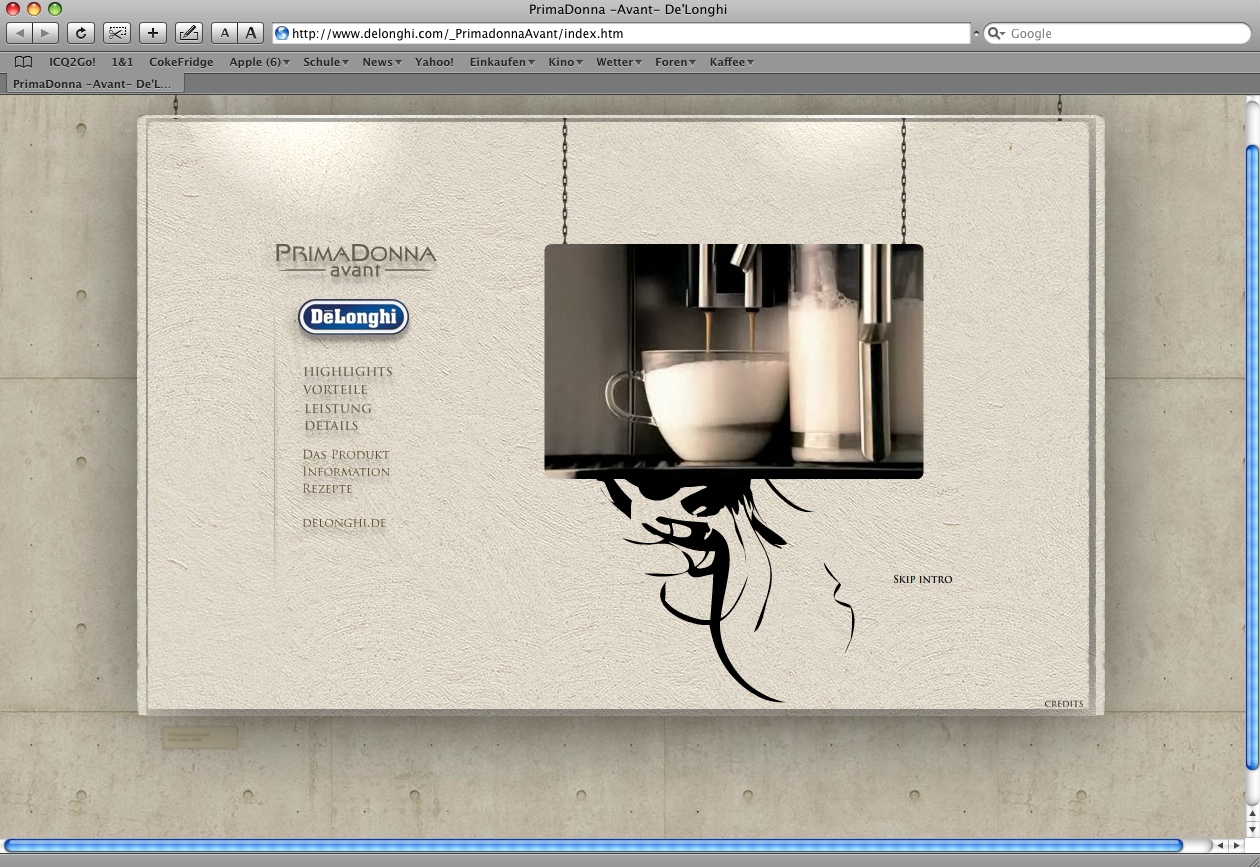Click the horizontal blue scrollbar

594,846
